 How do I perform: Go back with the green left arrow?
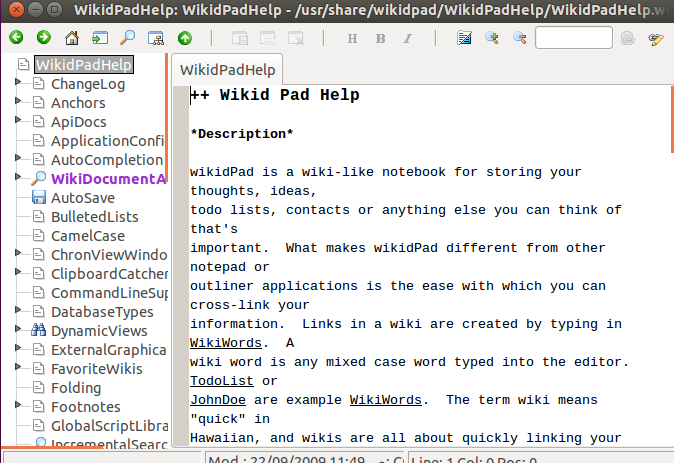tap(16, 37)
